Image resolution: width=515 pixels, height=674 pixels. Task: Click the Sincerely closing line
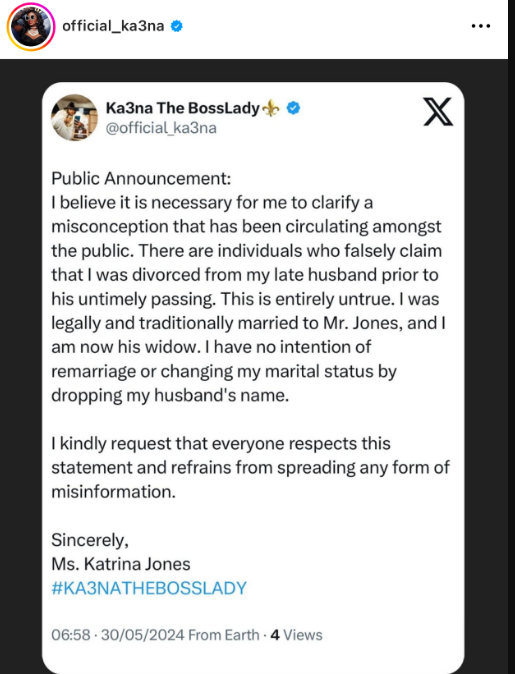click(90, 540)
